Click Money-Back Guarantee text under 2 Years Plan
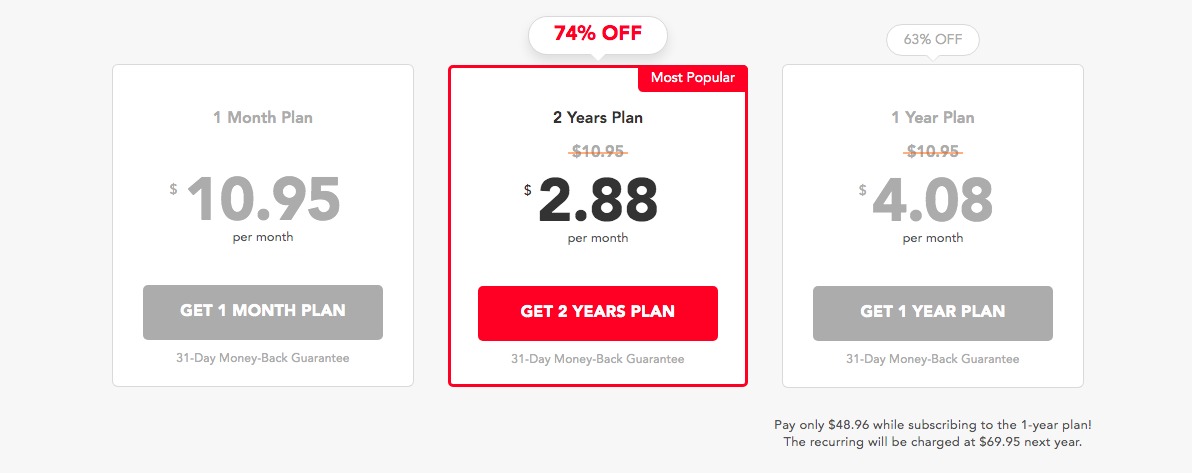The image size is (1192, 473). [x=597, y=358]
